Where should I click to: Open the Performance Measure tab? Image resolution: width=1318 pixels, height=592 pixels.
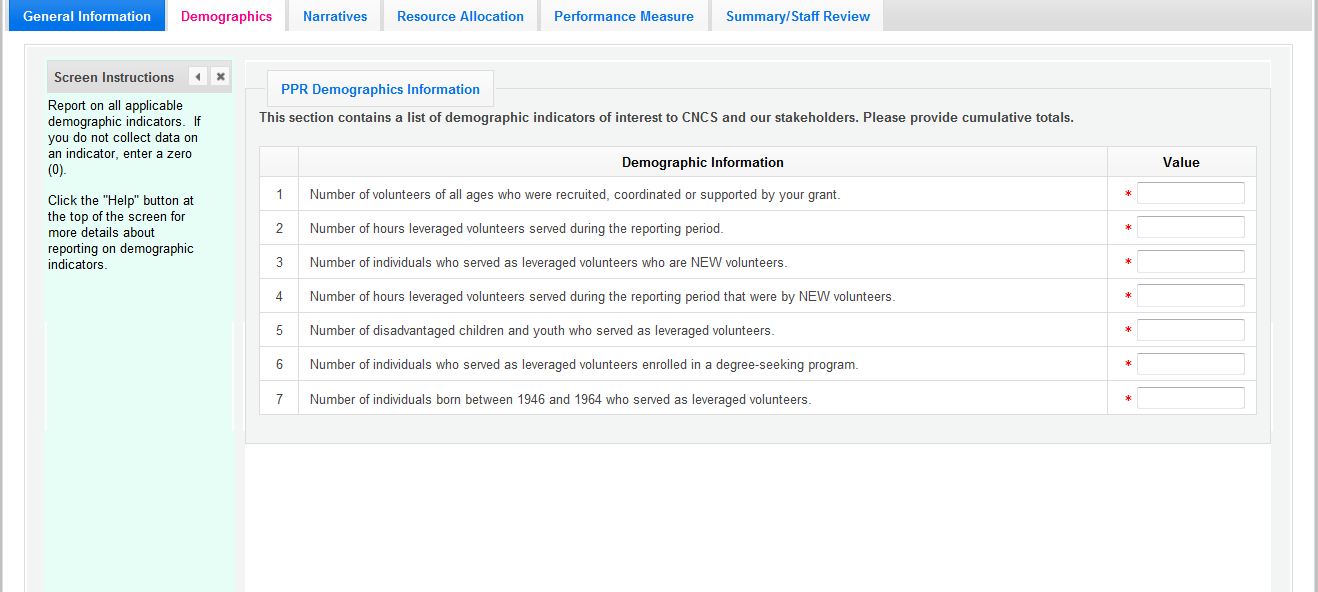623,16
